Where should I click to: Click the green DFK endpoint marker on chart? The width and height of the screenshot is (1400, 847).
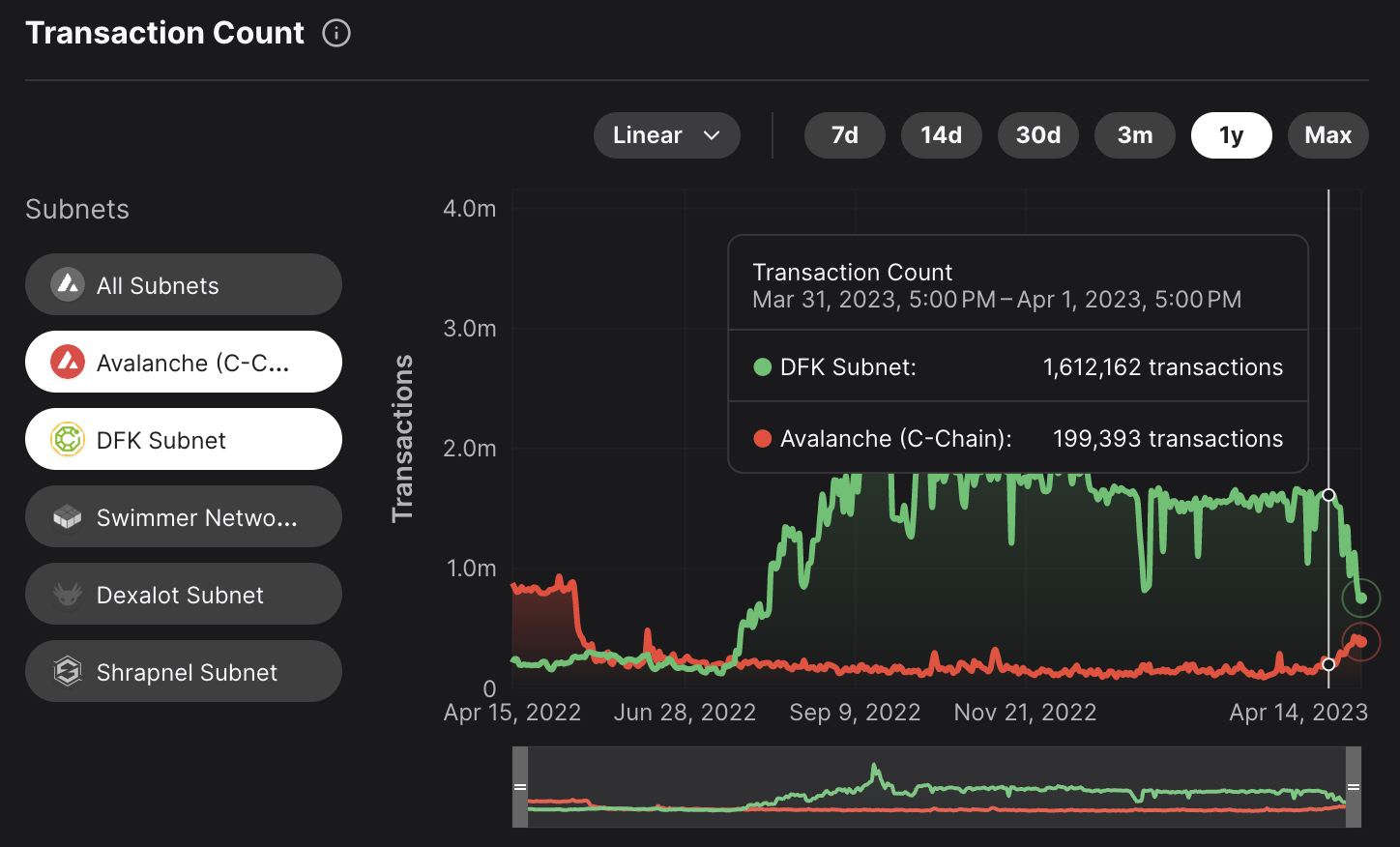click(1361, 599)
